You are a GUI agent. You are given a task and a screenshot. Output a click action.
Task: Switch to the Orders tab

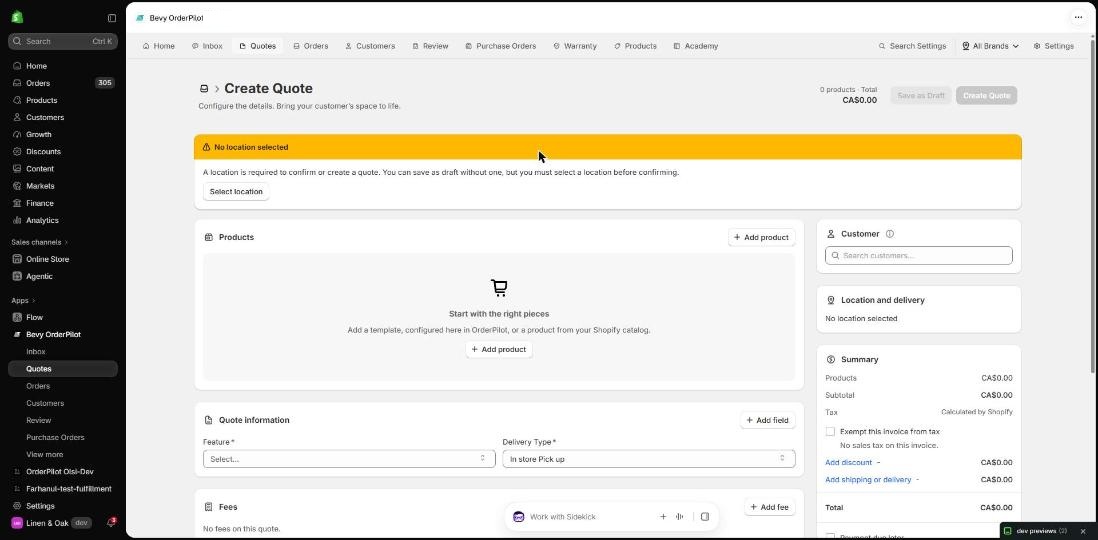coord(310,46)
